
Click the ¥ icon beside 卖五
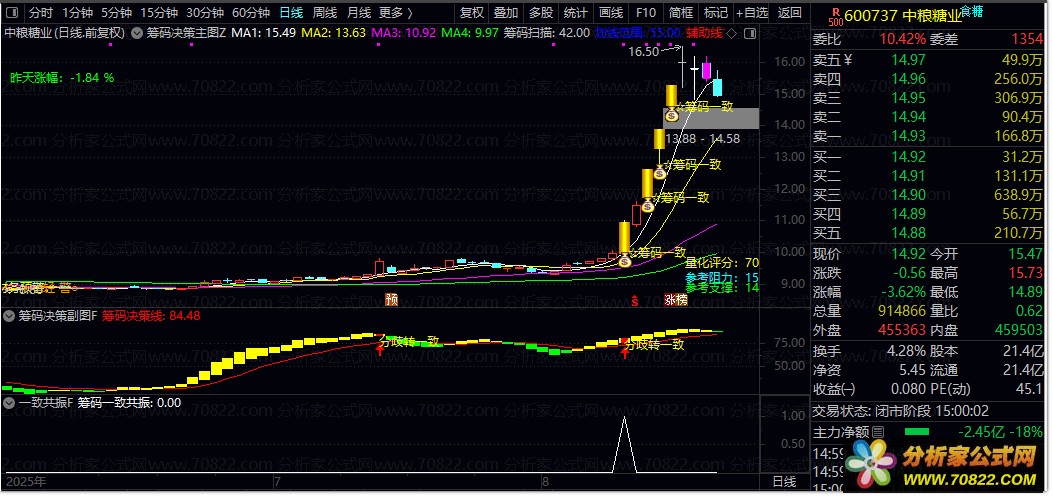tap(848, 60)
